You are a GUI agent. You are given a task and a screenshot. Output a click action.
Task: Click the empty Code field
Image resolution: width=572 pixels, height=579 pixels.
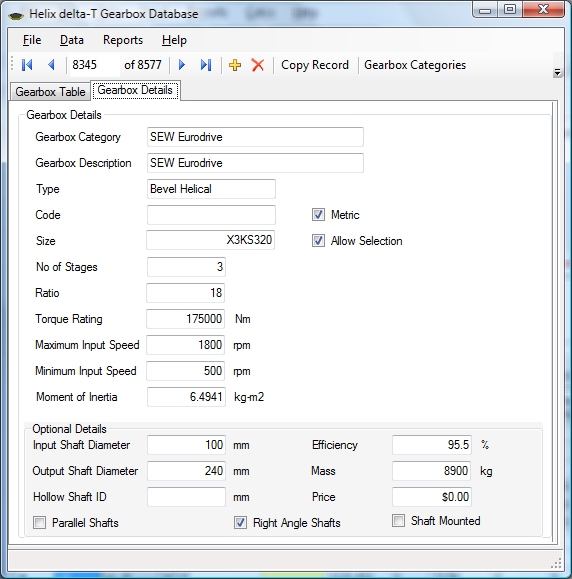tap(211, 215)
